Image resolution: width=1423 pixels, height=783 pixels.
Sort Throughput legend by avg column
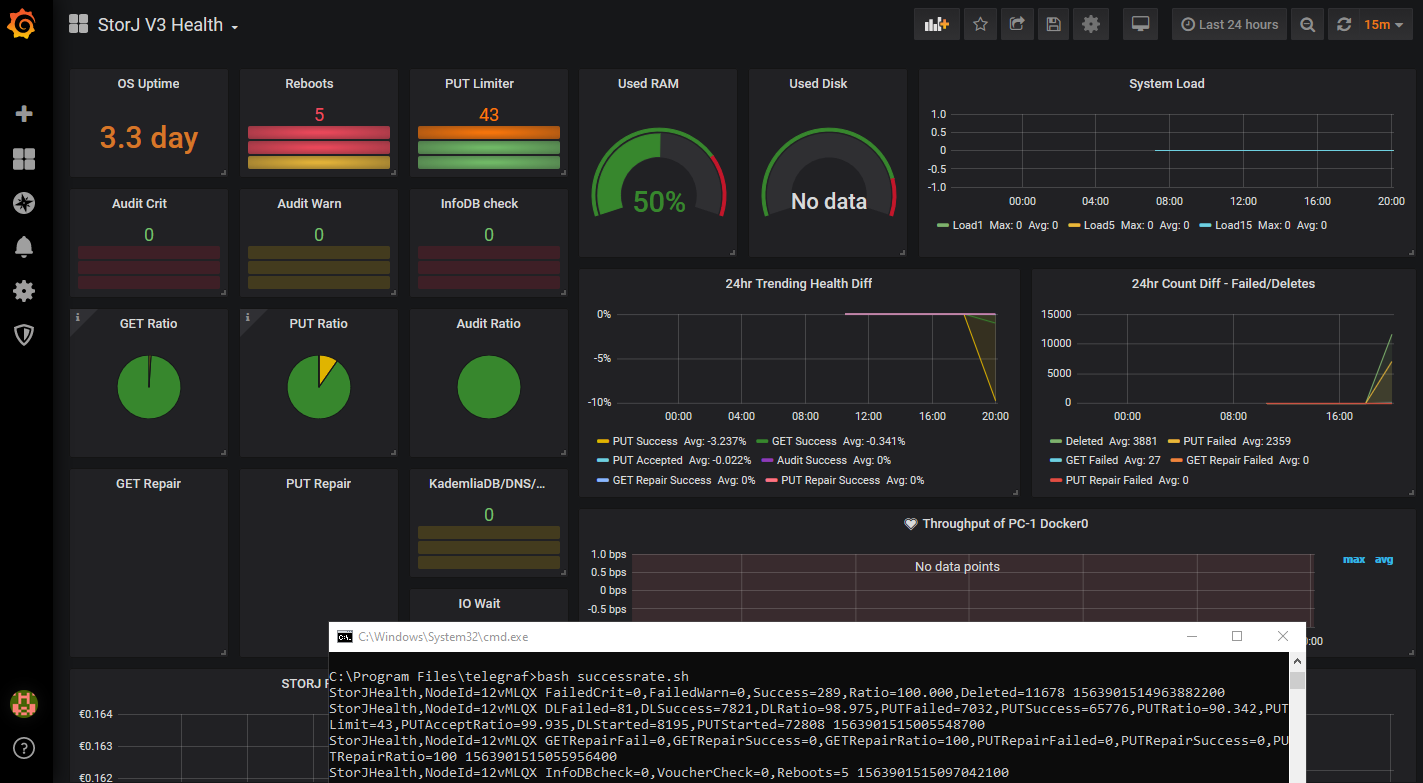(1384, 560)
